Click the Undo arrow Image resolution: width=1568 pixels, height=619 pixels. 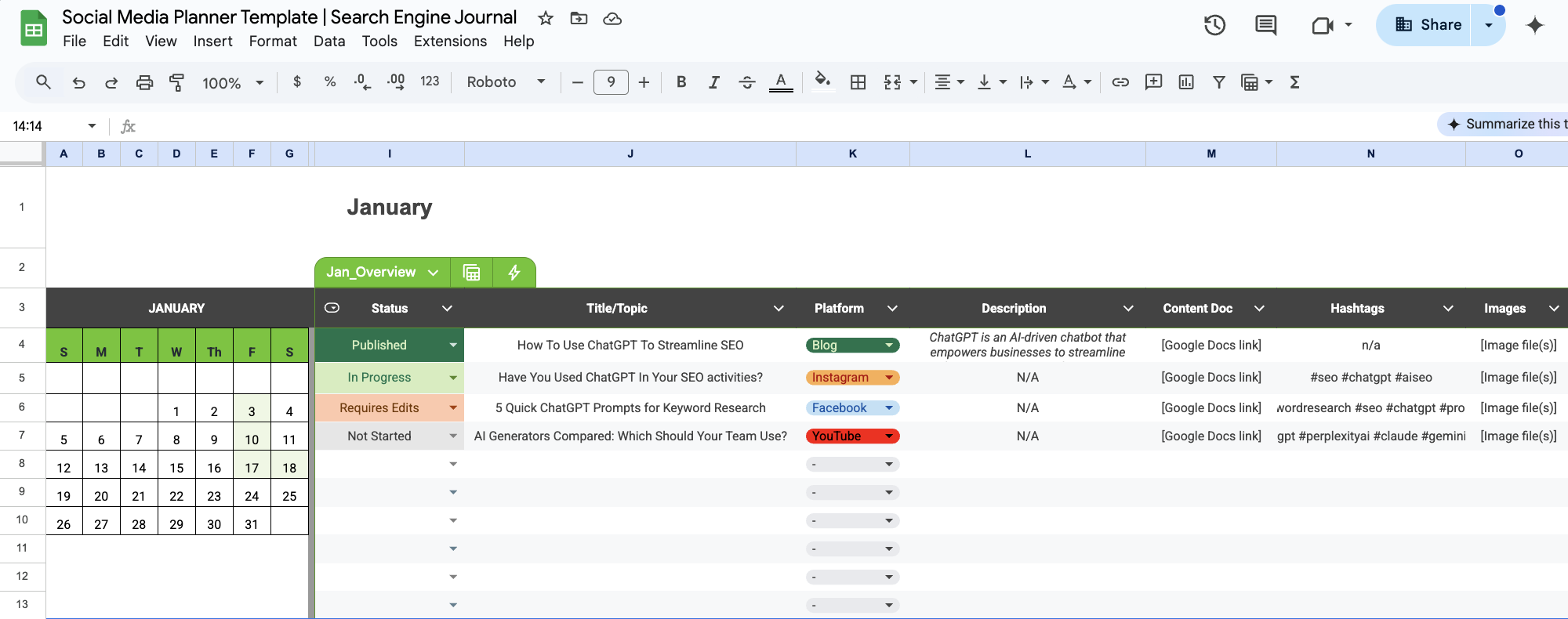click(x=78, y=82)
